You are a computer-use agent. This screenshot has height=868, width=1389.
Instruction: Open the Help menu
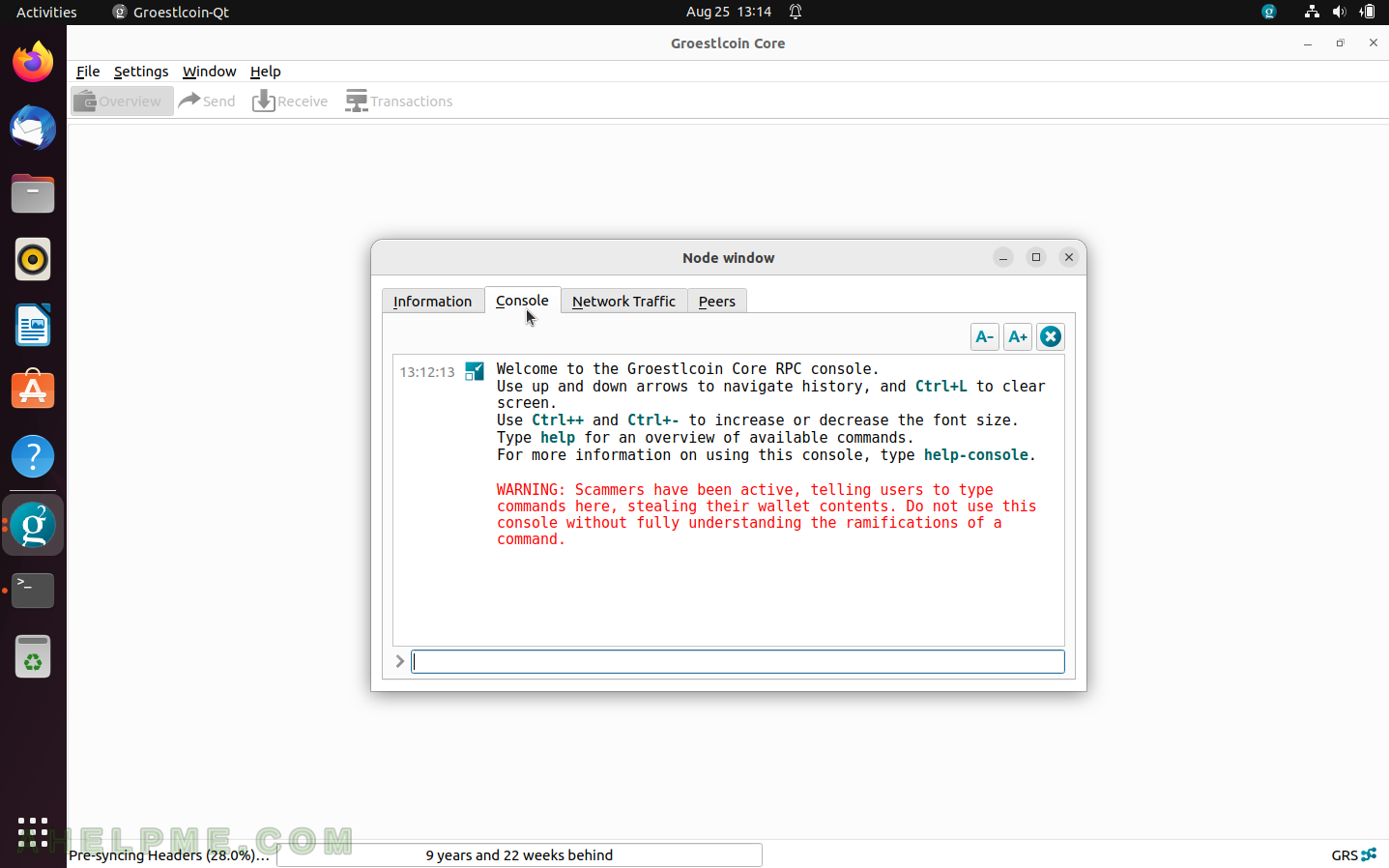266,72
